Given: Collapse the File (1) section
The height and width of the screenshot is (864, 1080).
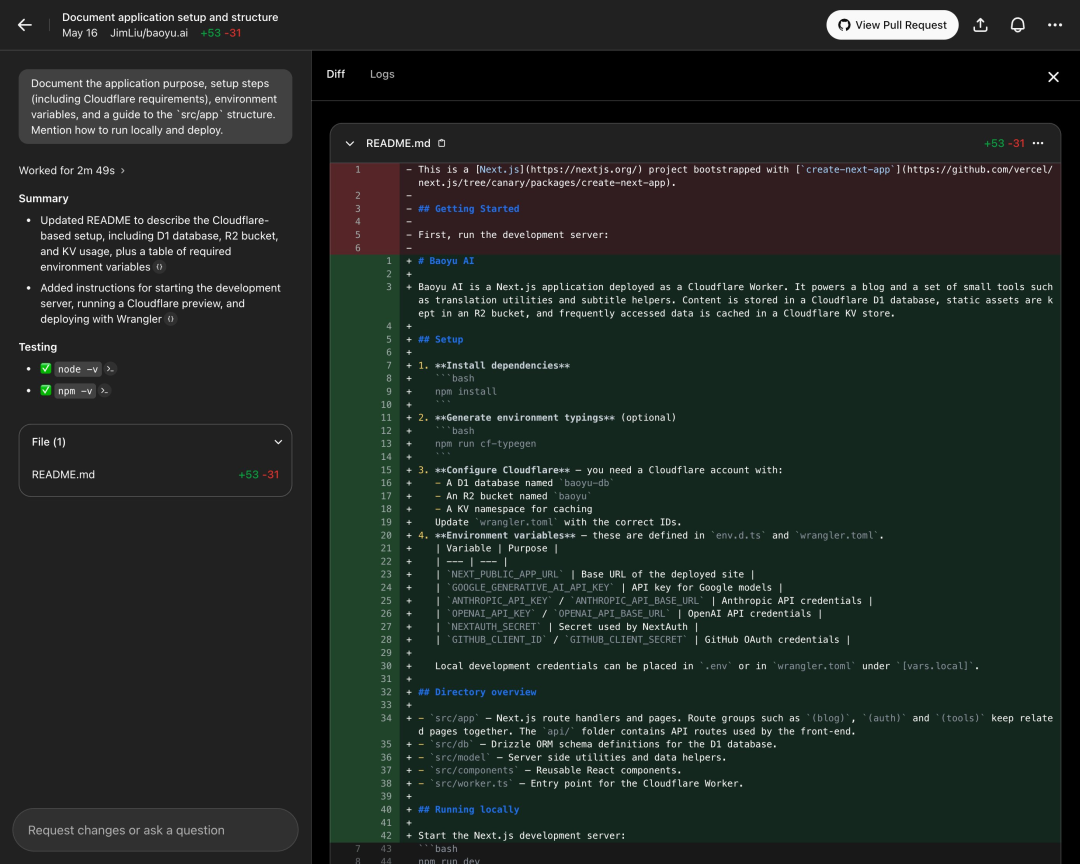Looking at the screenshot, I should [x=278, y=442].
